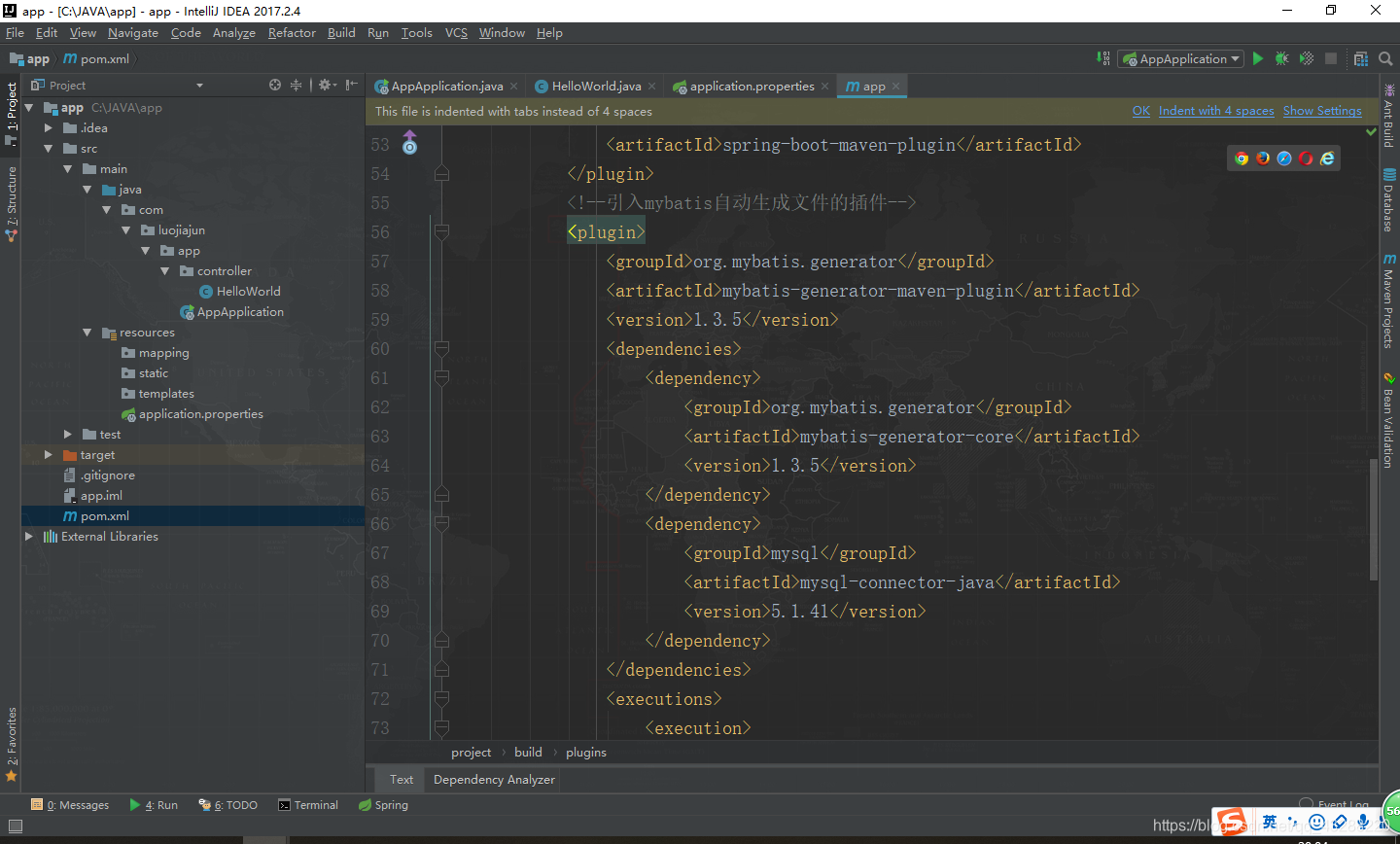Close the AppApplication.java tab

[x=514, y=87]
